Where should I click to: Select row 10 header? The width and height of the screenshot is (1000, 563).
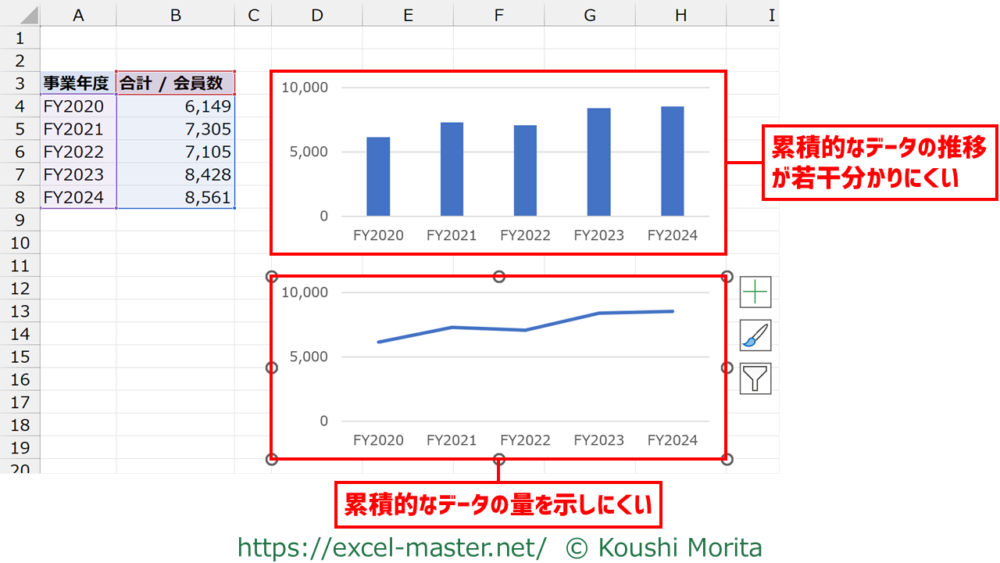tap(19, 243)
